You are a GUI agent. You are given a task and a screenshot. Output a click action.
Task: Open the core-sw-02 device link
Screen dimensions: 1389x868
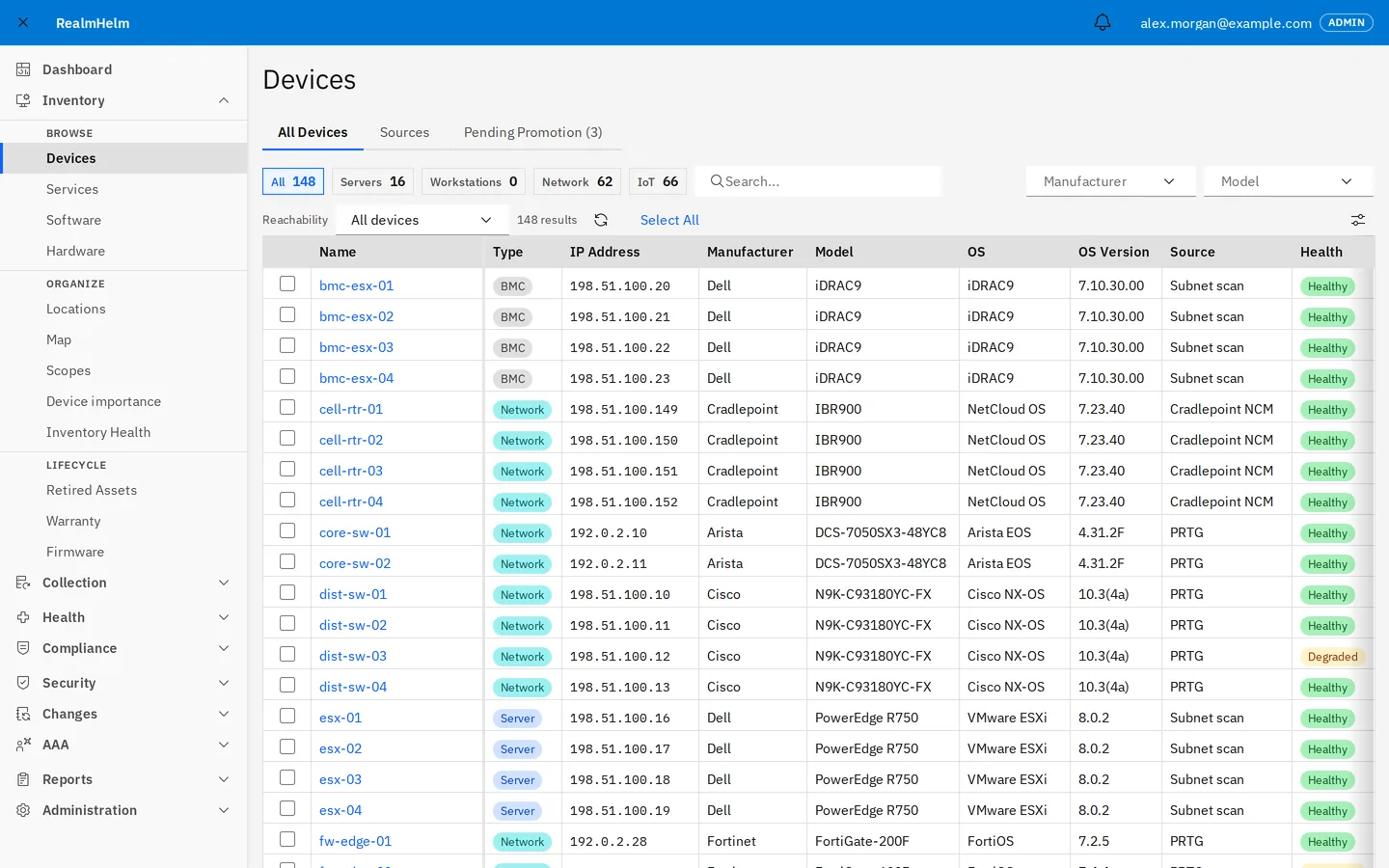click(x=355, y=563)
